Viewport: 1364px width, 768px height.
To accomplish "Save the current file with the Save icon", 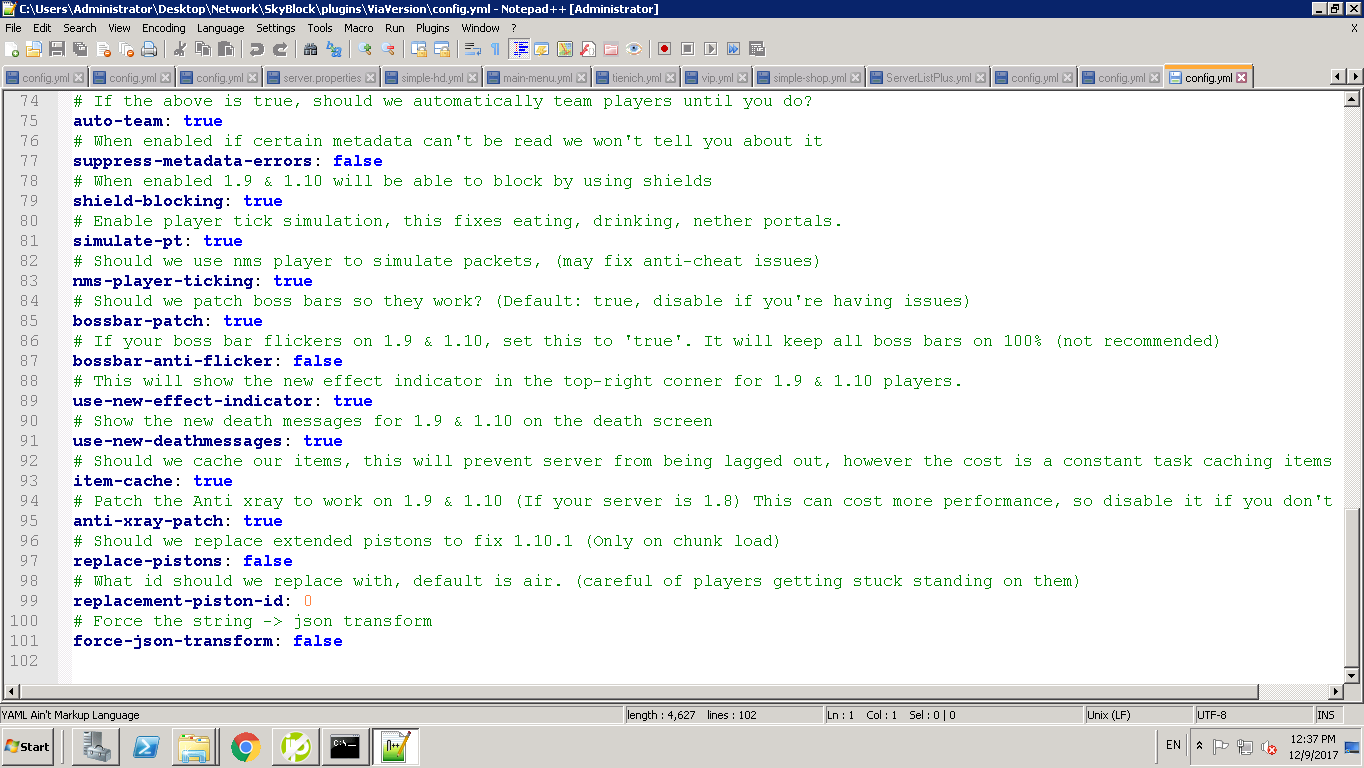I will [x=57, y=49].
